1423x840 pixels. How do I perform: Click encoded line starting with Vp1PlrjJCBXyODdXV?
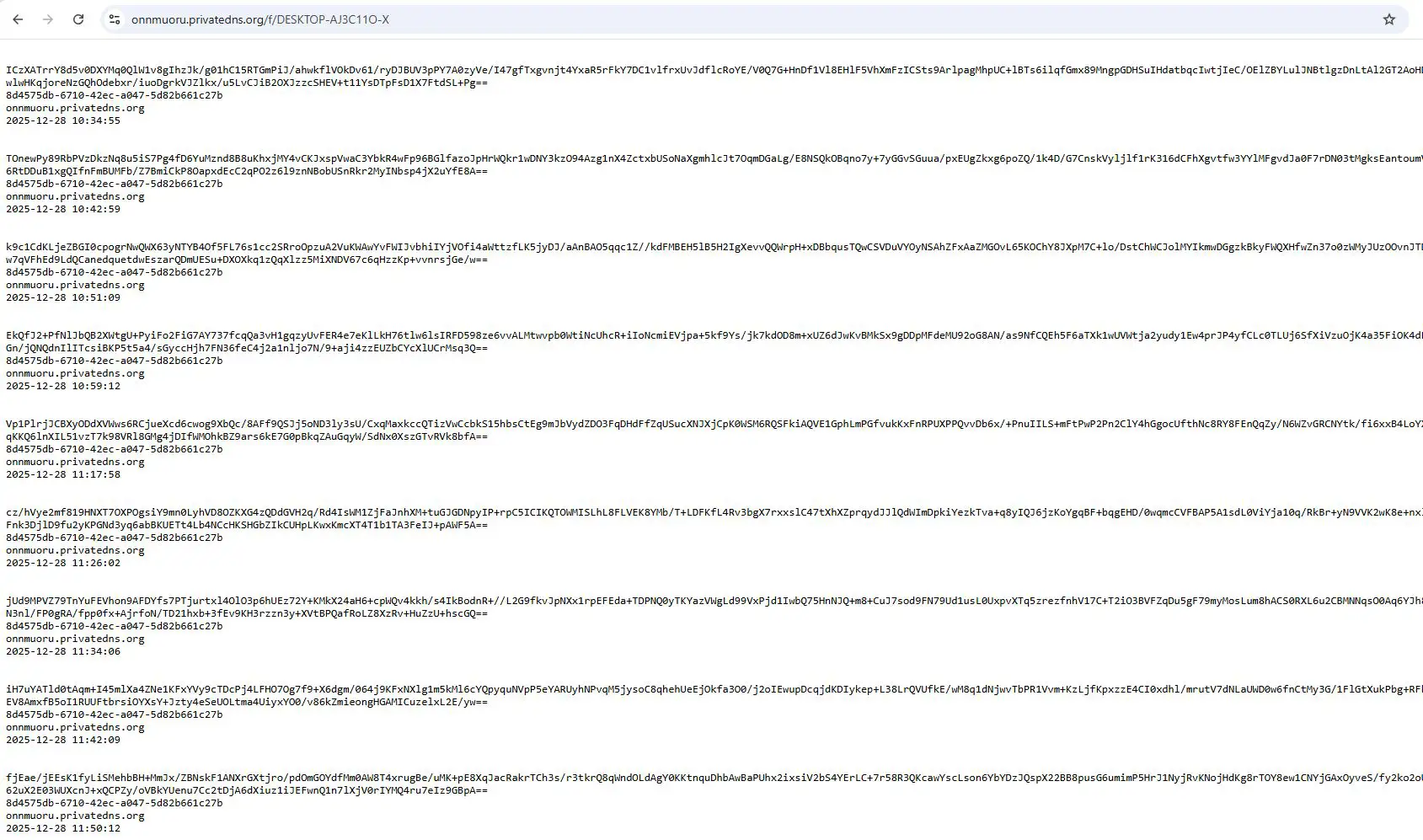(x=674, y=424)
